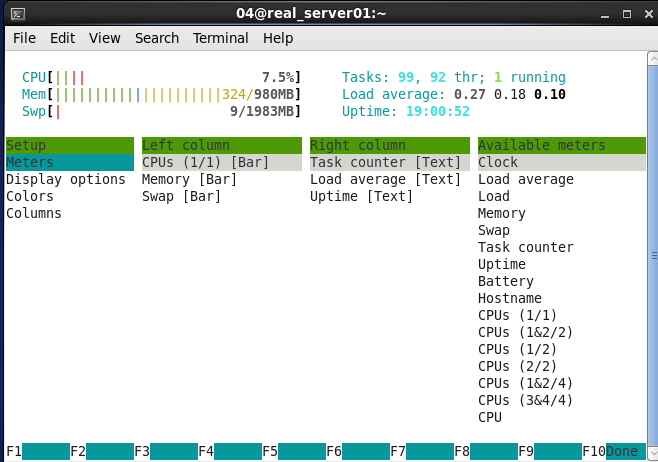This screenshot has width=658, height=462.
Task: Click the Load average values in header
Action: 509,94
